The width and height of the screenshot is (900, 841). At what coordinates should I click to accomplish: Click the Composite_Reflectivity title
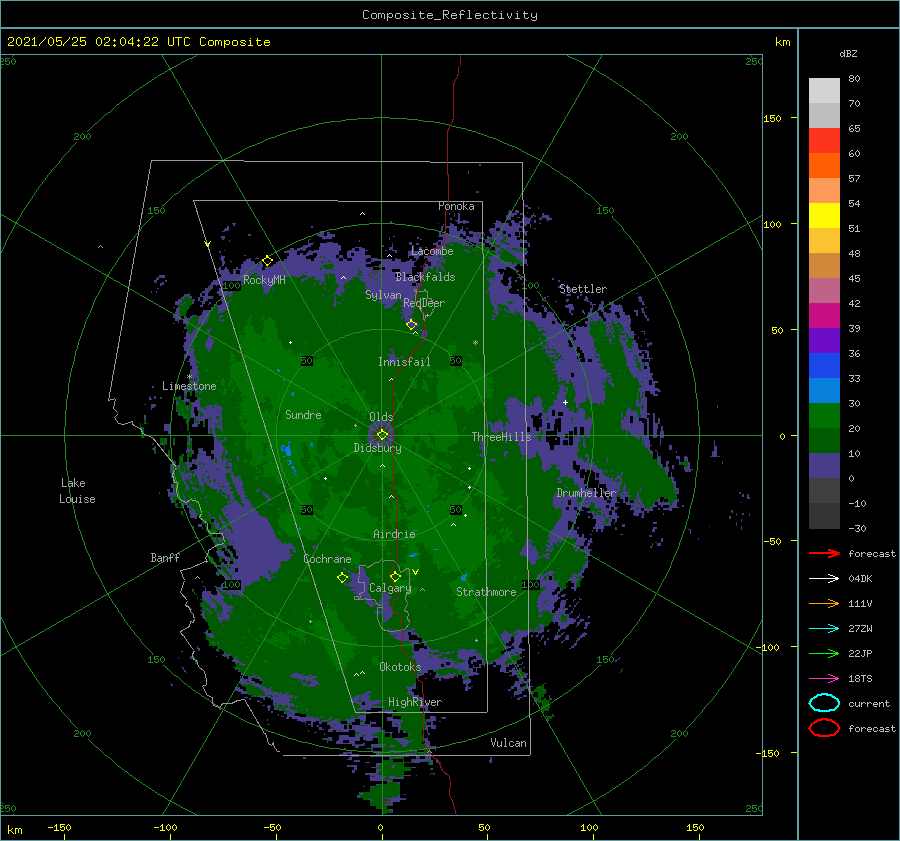(450, 15)
